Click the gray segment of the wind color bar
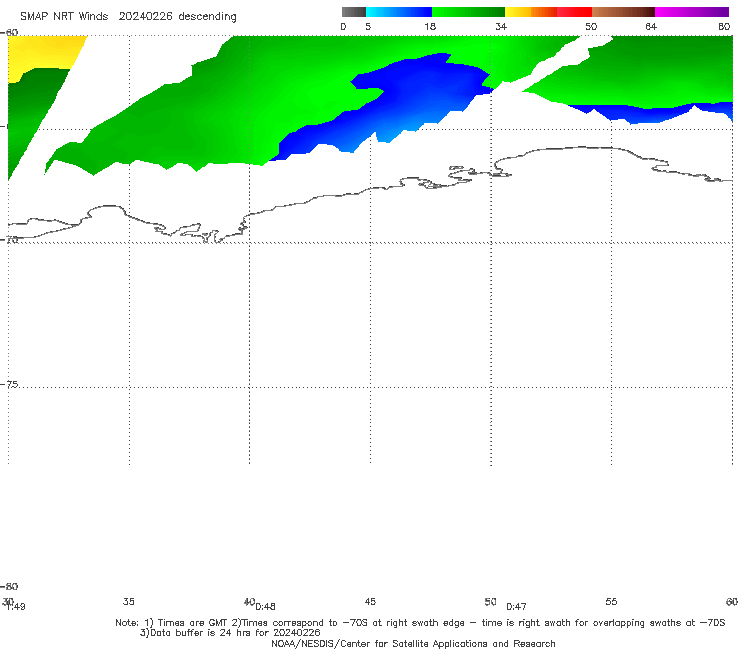Image resolution: width=740 pixels, height=650 pixels. tap(353, 12)
